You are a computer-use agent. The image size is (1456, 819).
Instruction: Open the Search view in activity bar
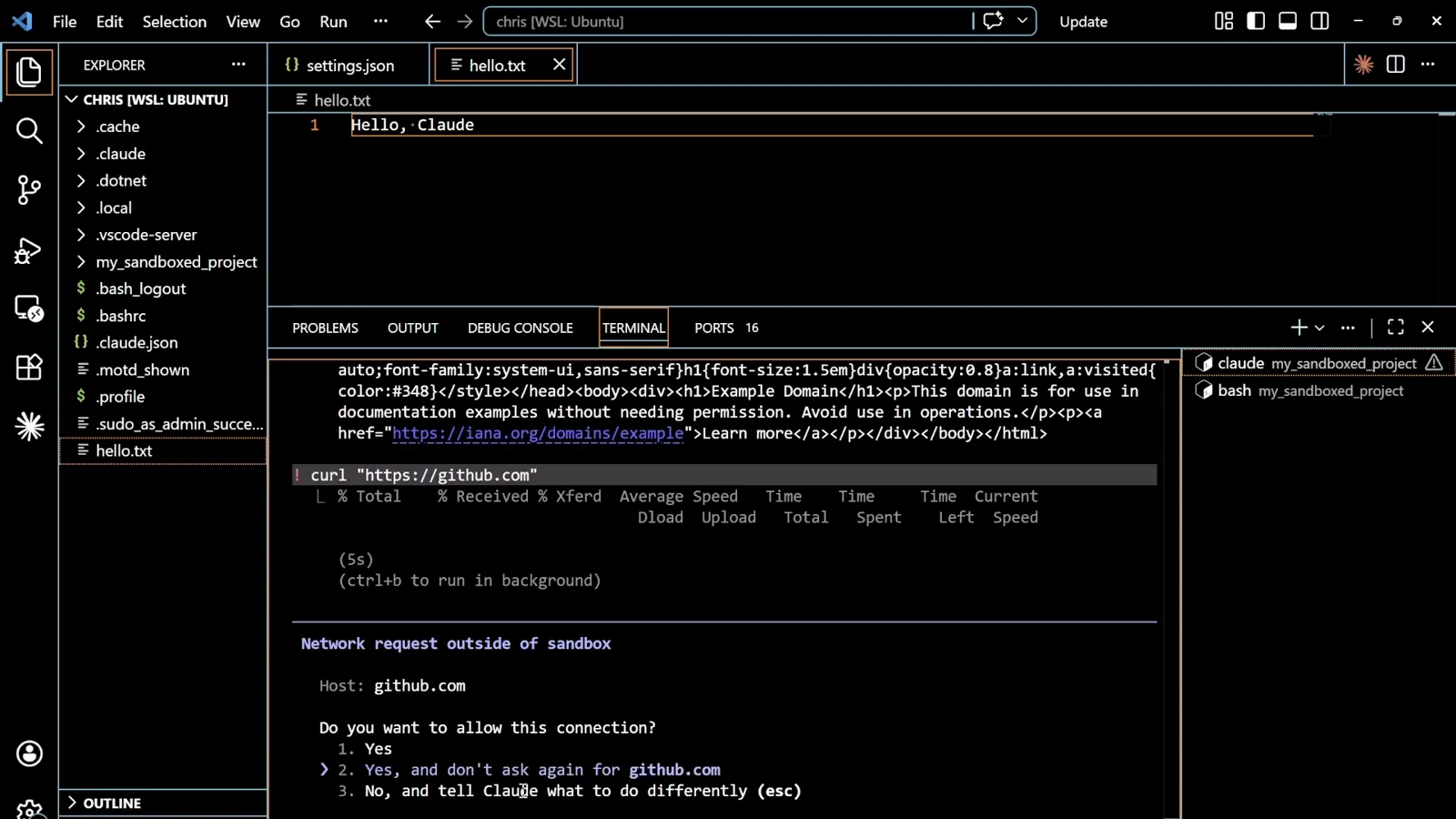(x=29, y=131)
